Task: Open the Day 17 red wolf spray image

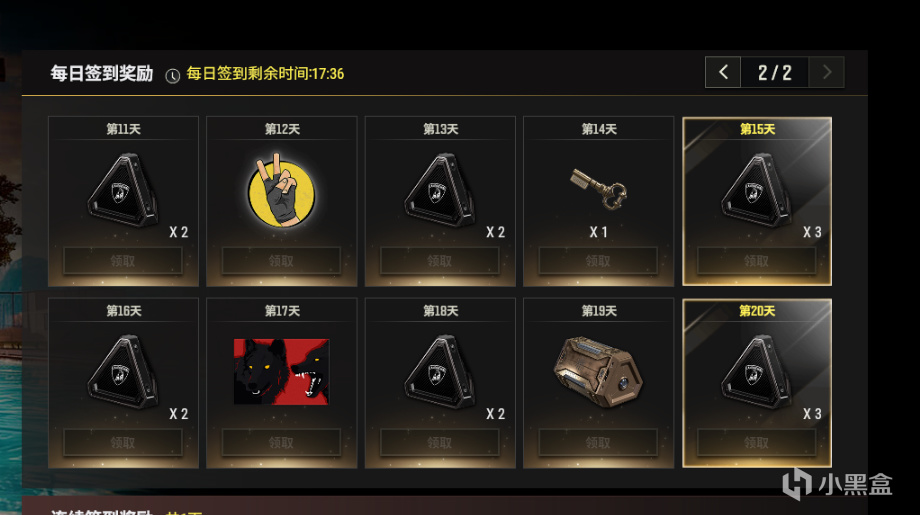Action: tap(282, 372)
